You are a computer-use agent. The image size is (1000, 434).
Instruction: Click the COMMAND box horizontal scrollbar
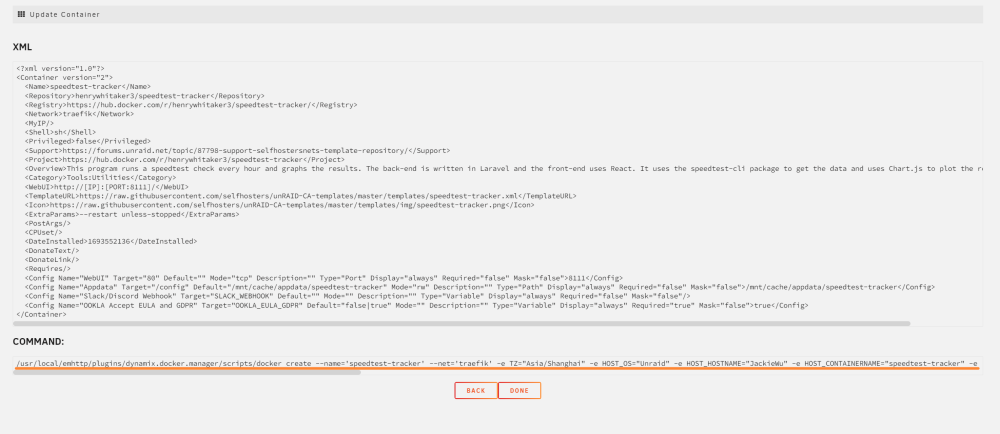pyautogui.click(x=187, y=372)
